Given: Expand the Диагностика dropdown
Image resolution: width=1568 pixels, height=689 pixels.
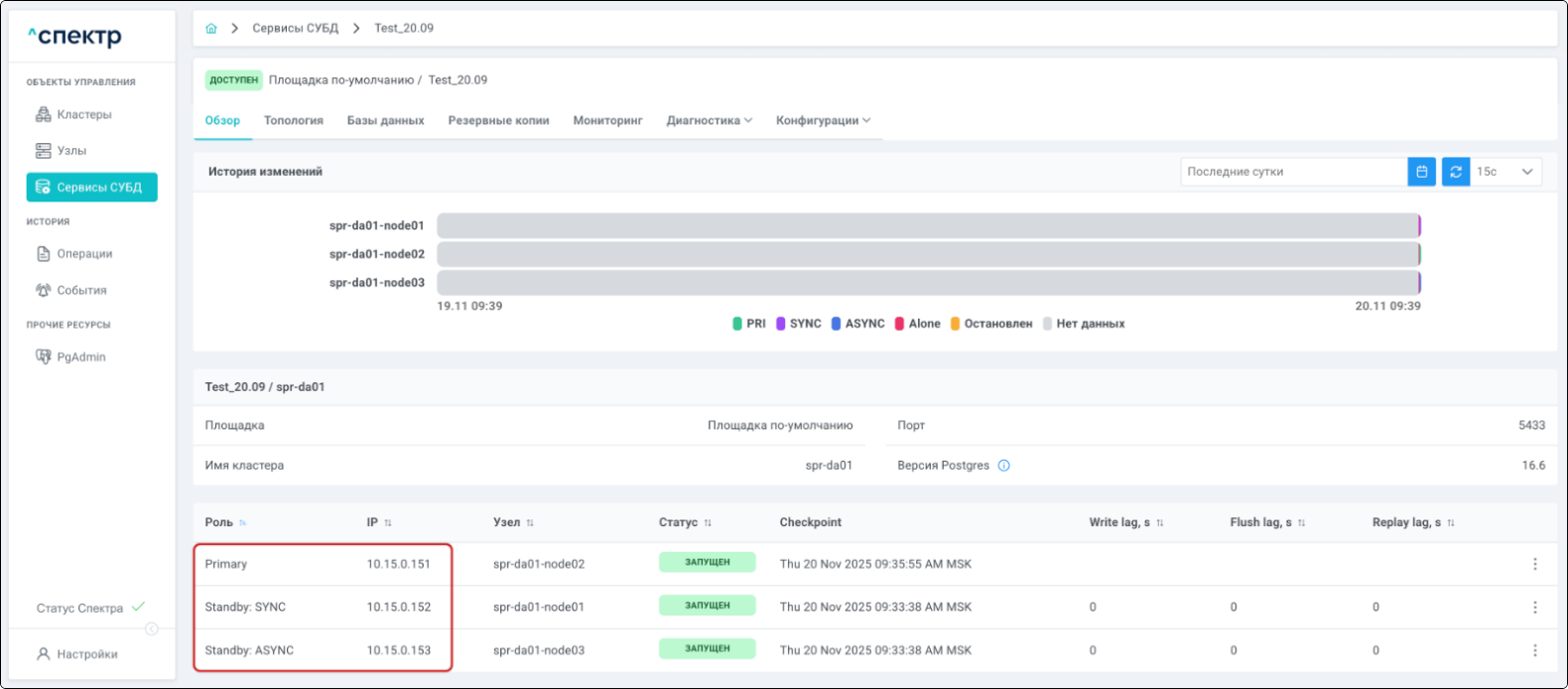Looking at the screenshot, I should 709,121.
